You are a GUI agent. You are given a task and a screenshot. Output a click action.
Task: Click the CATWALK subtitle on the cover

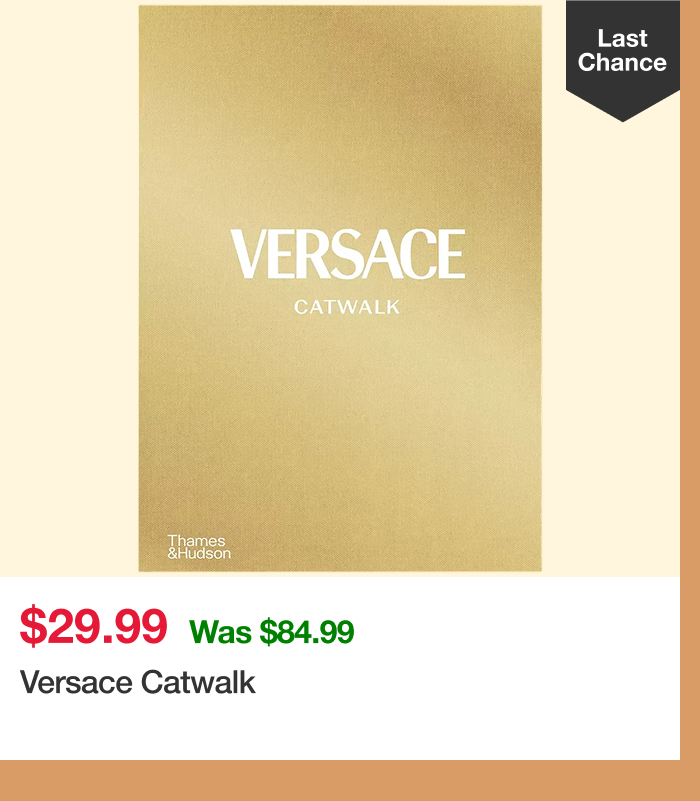pyautogui.click(x=347, y=307)
